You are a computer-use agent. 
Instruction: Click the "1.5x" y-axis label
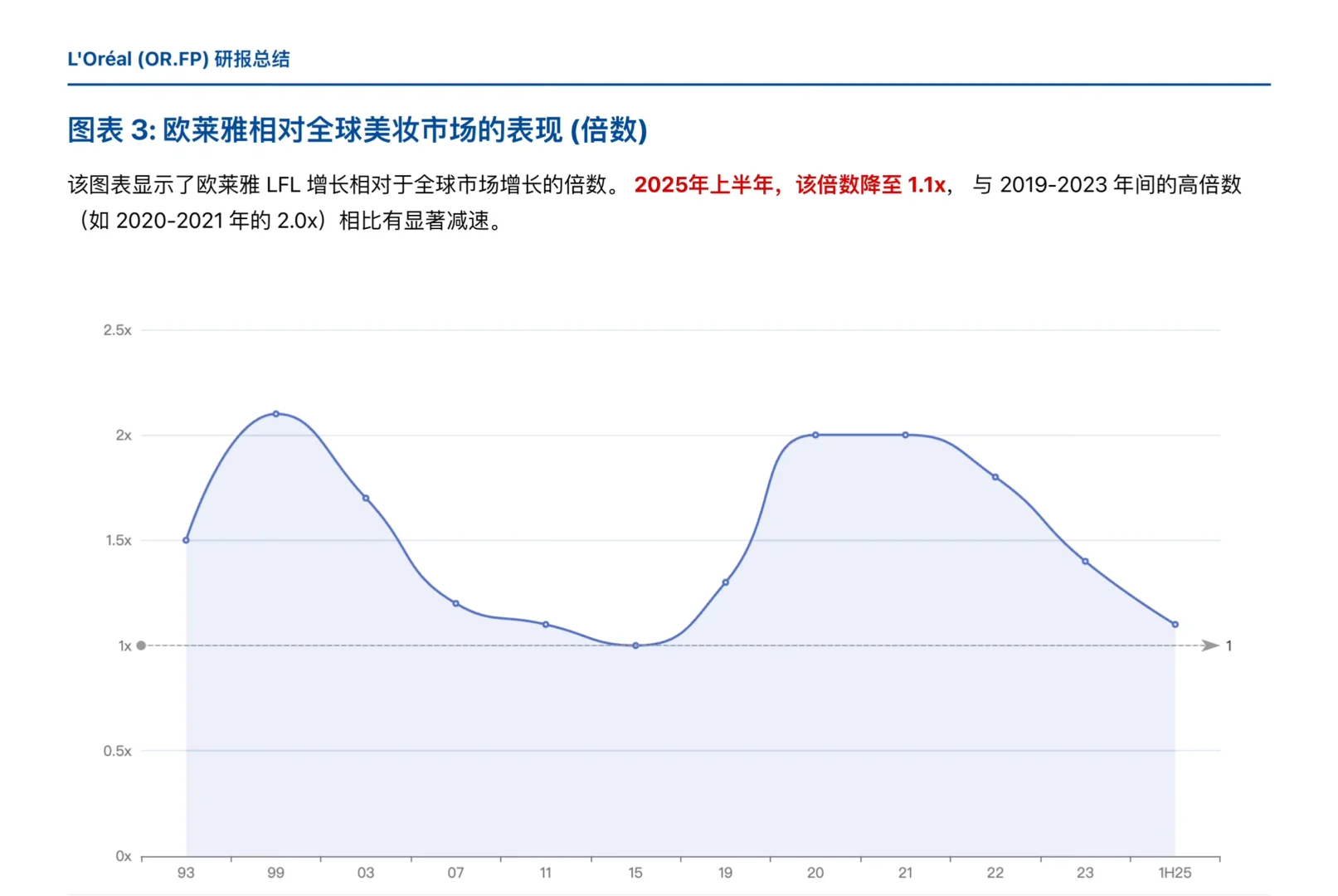coord(118,540)
